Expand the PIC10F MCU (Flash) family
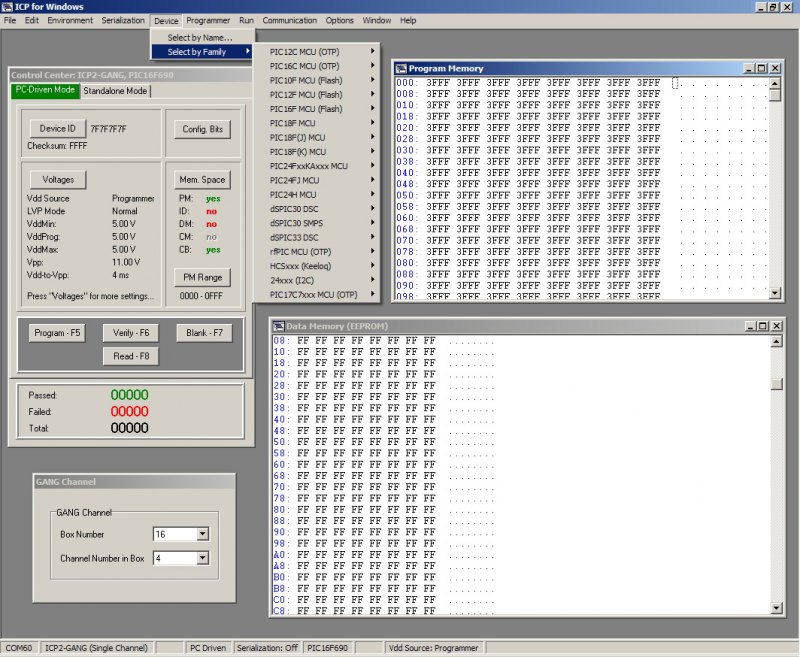800x657 pixels. click(316, 80)
